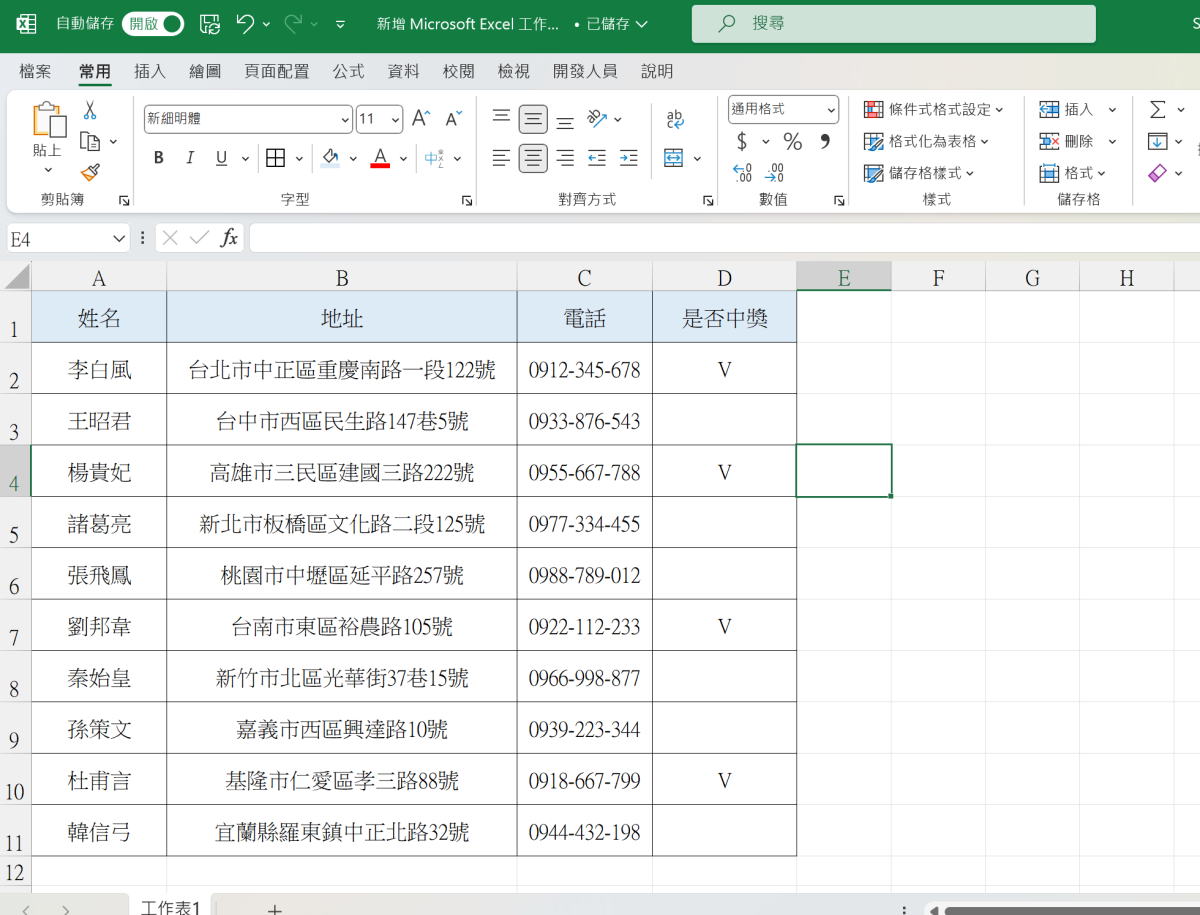The height and width of the screenshot is (915, 1200).
Task: Click the Undo arrow icon
Action: pyautogui.click(x=245, y=24)
